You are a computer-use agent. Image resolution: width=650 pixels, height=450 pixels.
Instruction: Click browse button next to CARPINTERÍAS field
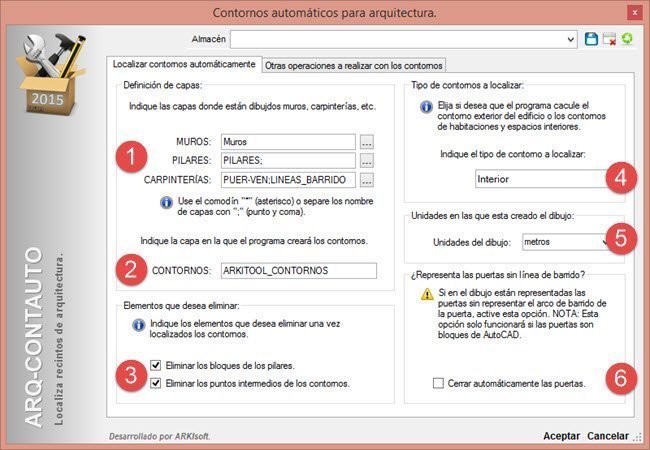[366, 180]
